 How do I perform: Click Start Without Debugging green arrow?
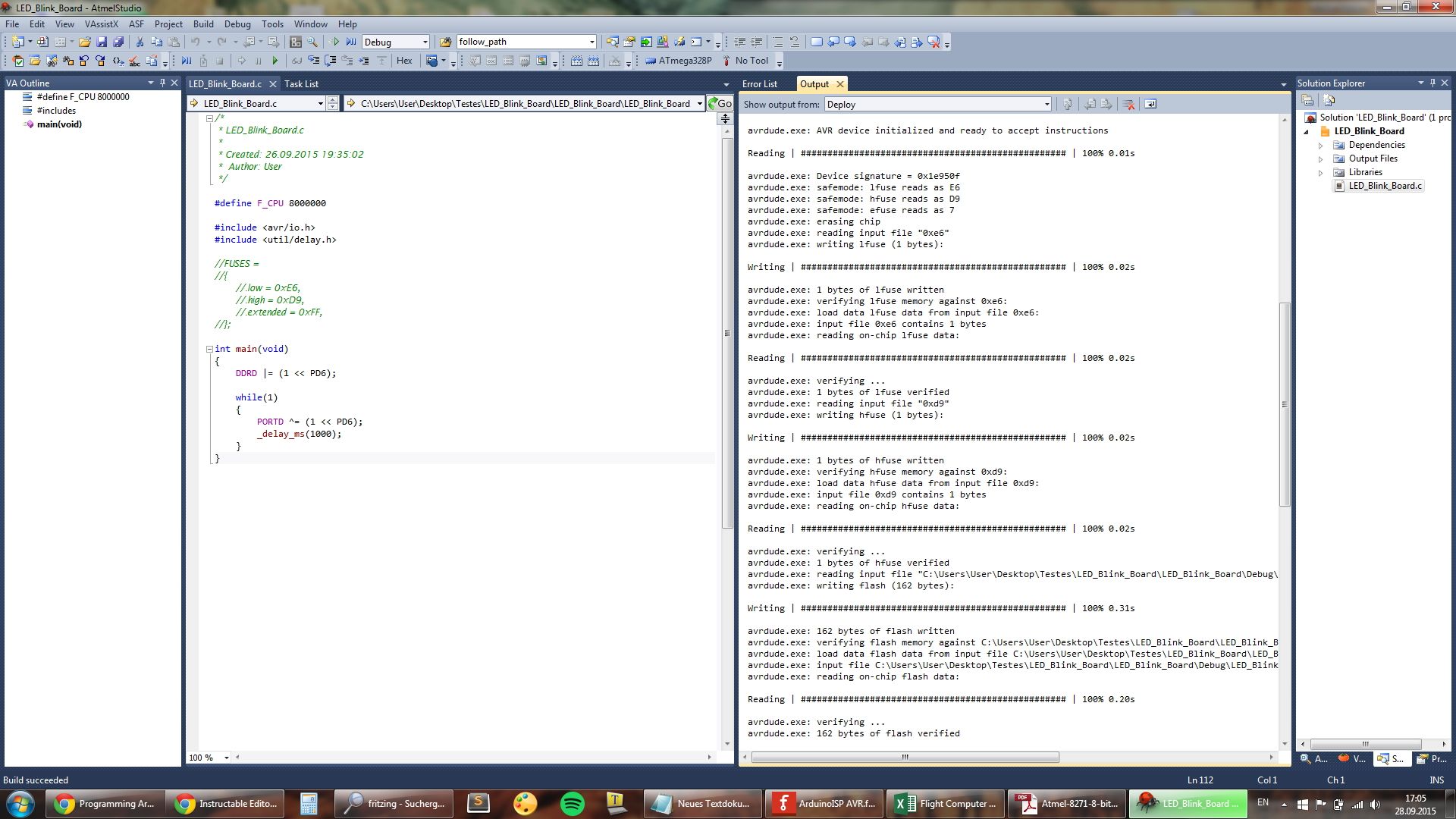pyautogui.click(x=335, y=42)
